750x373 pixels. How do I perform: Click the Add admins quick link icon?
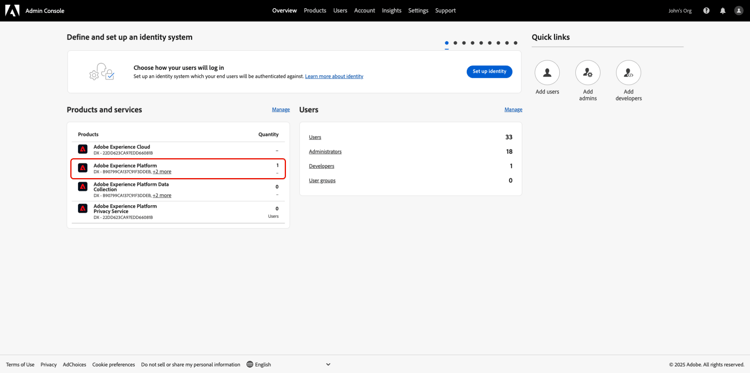[x=588, y=73]
